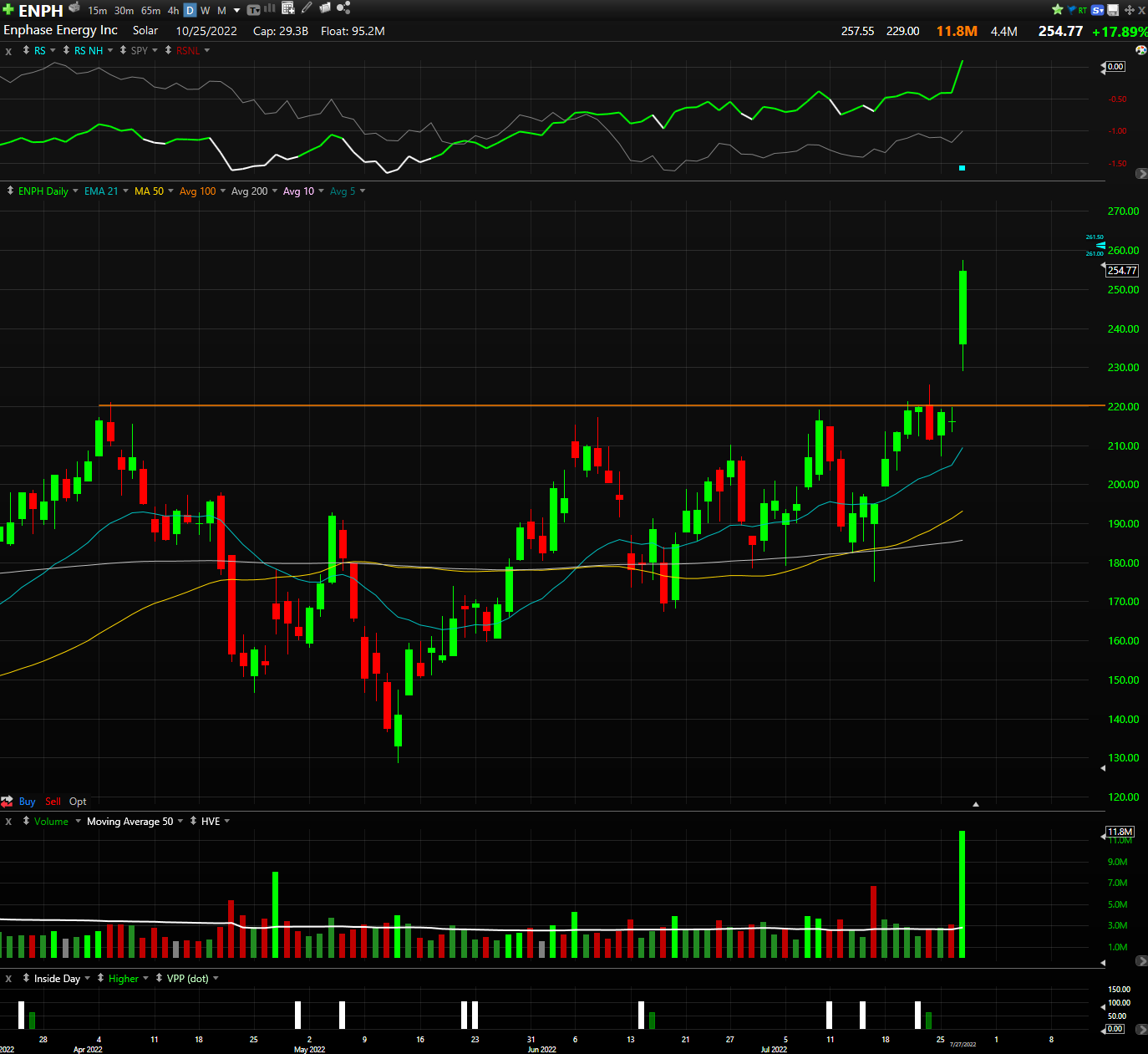Close the RS indicator pane with x
1148x1054 pixels.
pyautogui.click(x=8, y=52)
